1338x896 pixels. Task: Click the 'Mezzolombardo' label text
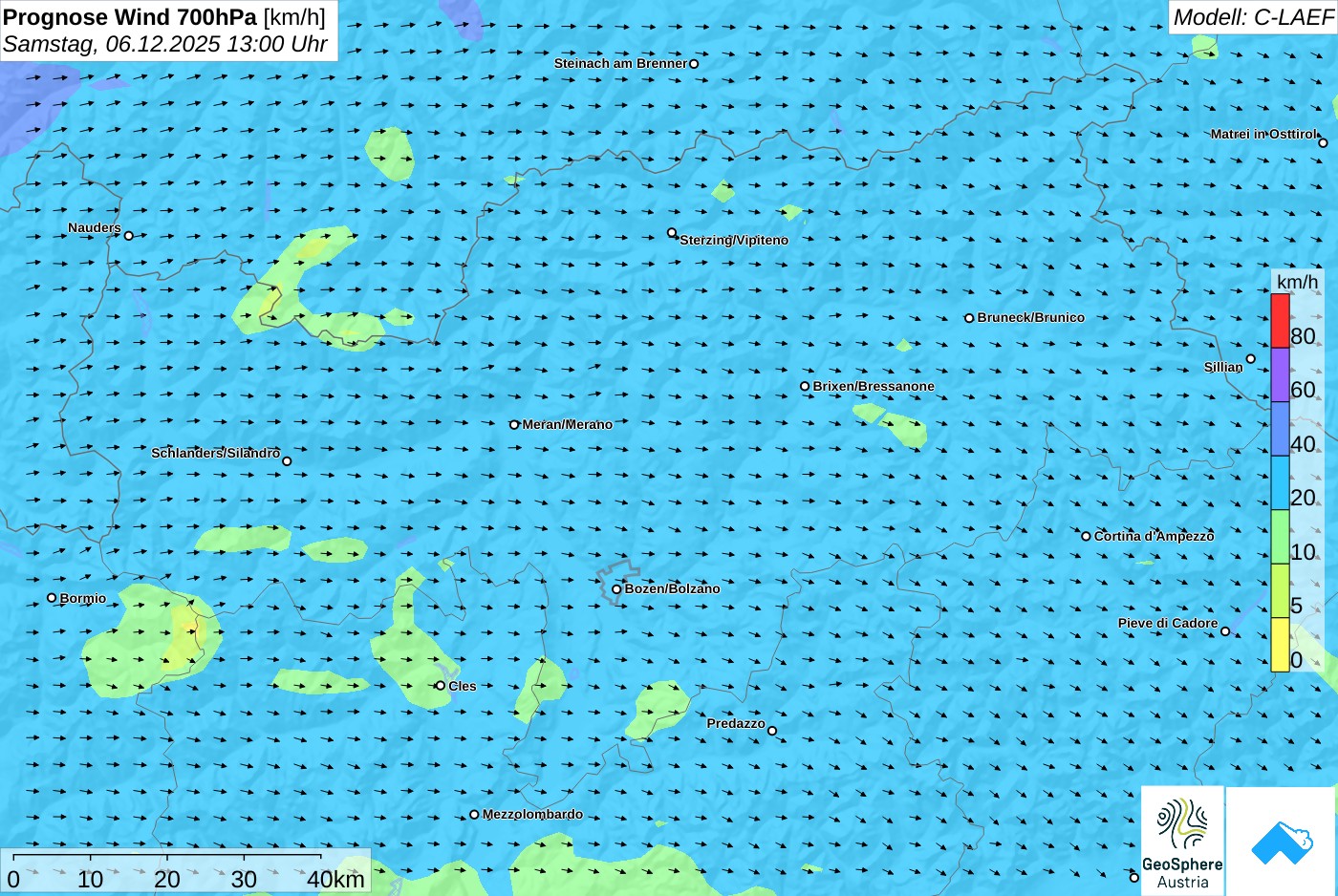tap(532, 815)
